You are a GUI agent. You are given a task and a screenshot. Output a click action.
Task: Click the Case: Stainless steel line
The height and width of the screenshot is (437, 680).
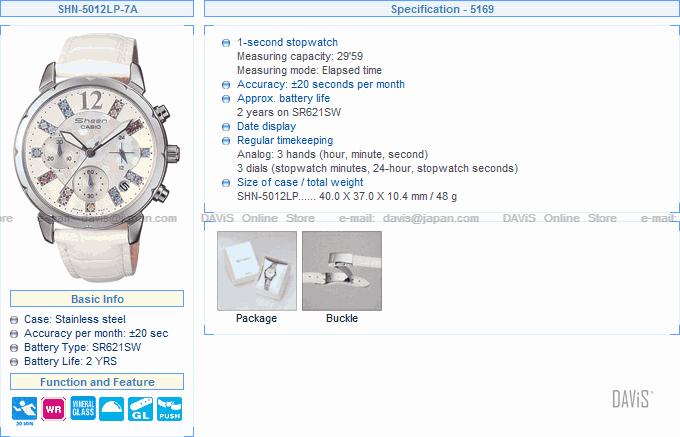click(75, 320)
